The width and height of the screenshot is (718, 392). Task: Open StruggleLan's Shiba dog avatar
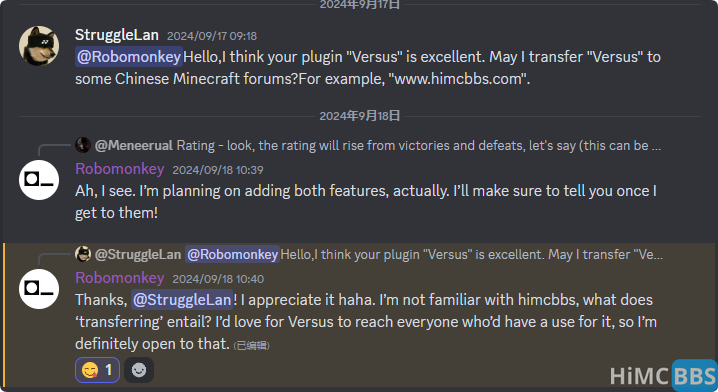click(39, 46)
